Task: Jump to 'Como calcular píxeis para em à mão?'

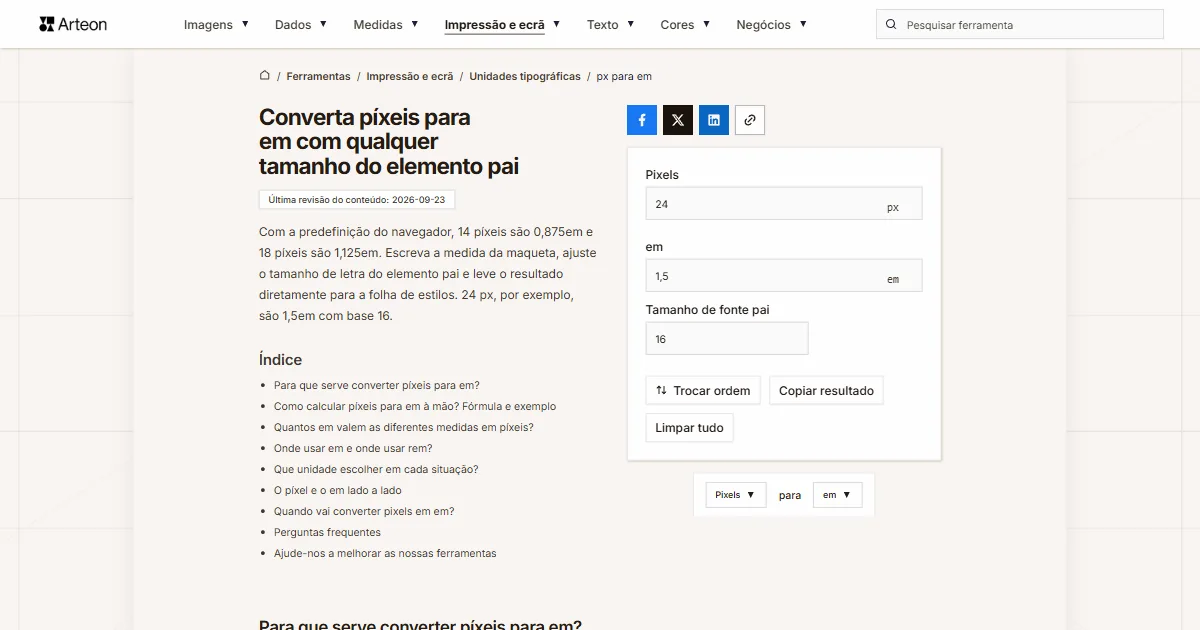Action: (x=415, y=406)
